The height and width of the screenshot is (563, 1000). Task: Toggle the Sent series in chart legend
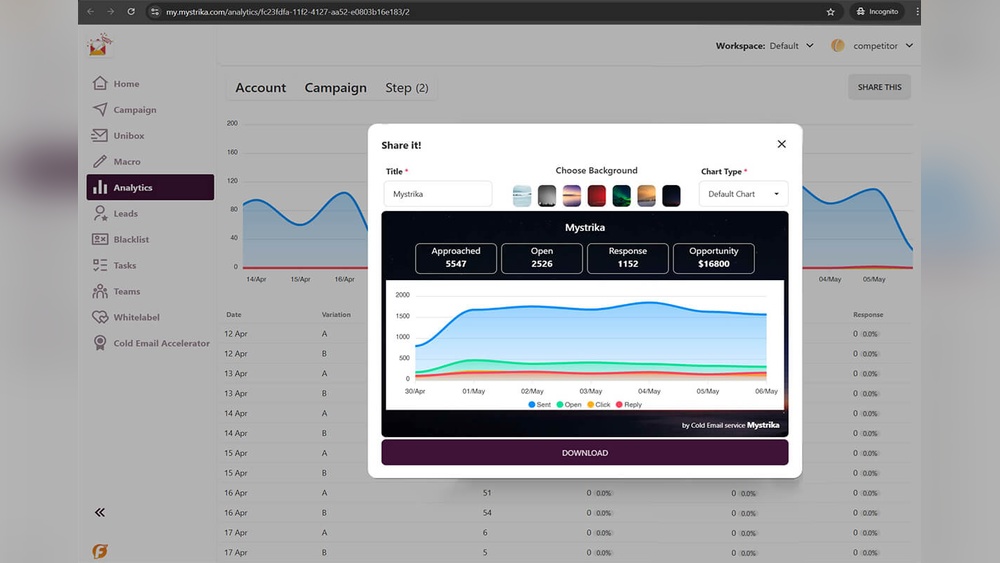pos(539,405)
